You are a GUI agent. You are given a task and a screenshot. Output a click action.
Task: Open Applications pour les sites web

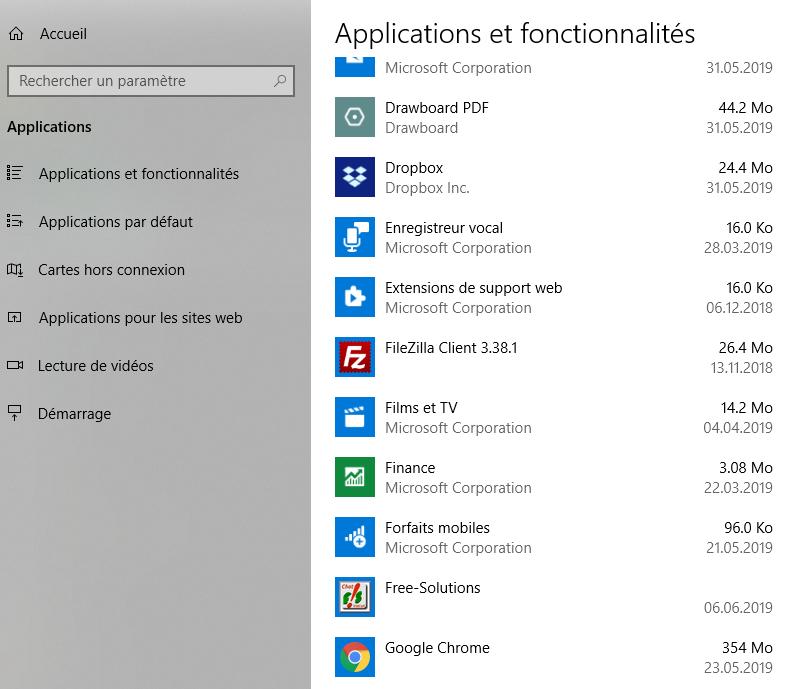(x=141, y=318)
